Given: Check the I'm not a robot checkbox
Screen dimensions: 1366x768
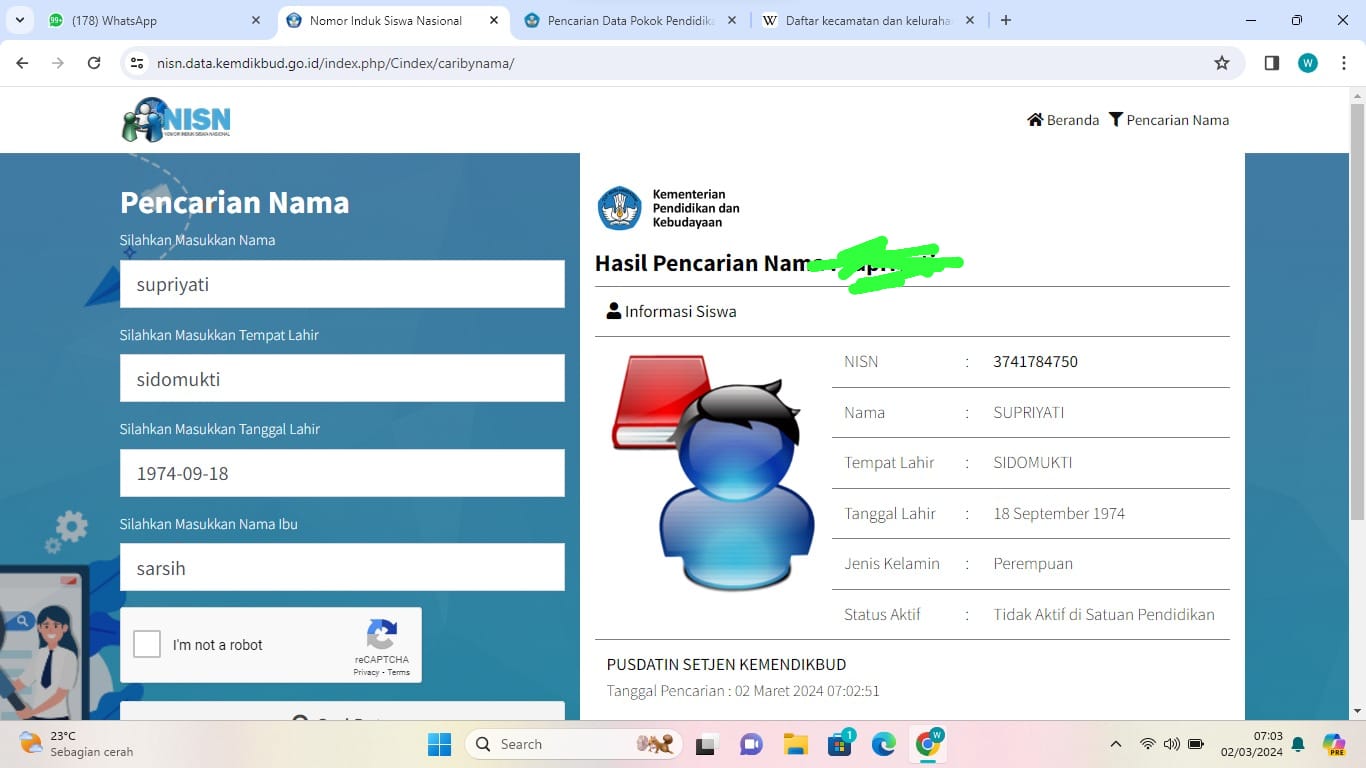Looking at the screenshot, I should coord(147,644).
